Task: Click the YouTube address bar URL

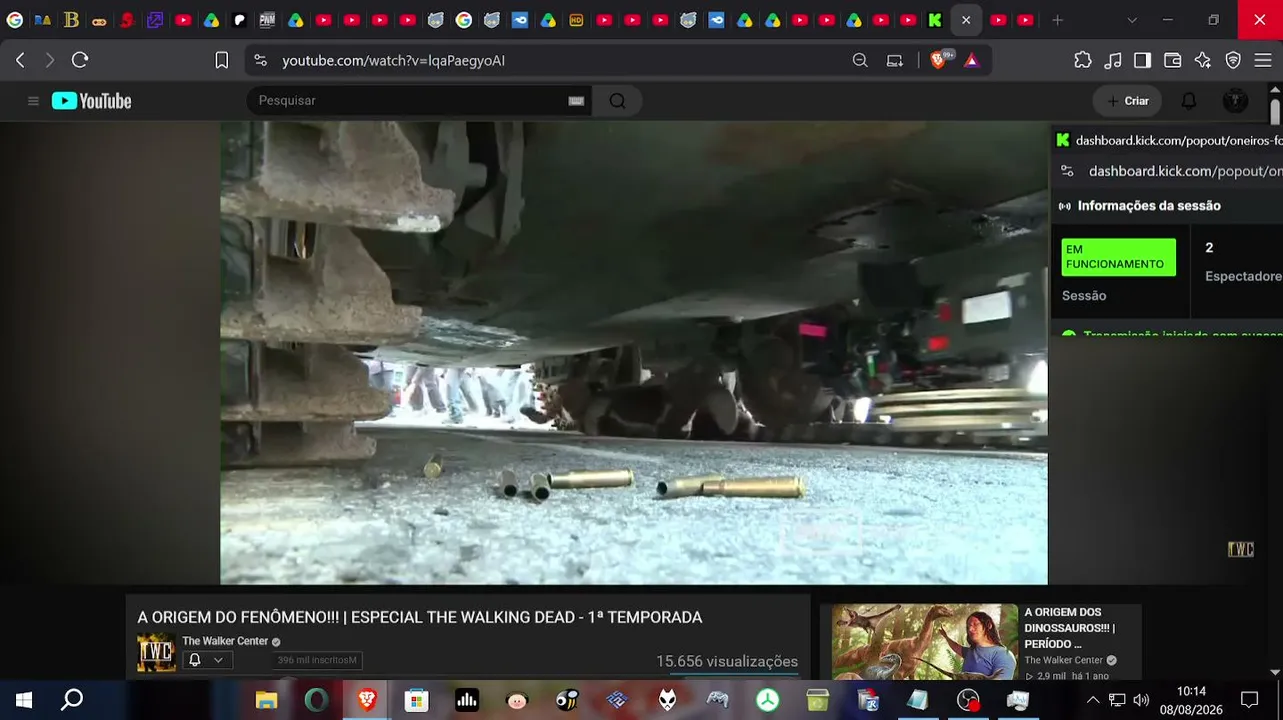Action: [393, 61]
